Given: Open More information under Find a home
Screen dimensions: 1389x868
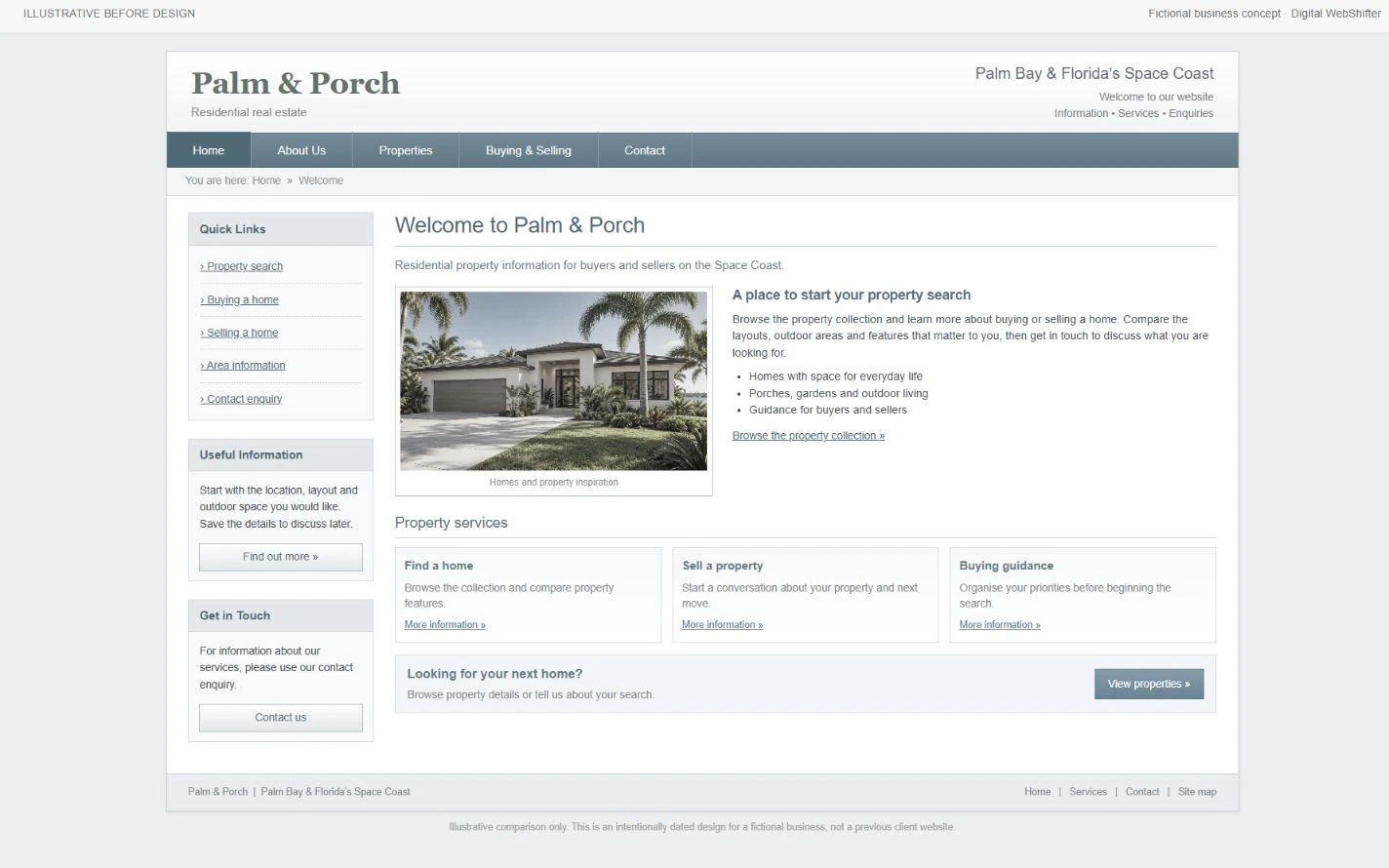Looking at the screenshot, I should 445,625.
